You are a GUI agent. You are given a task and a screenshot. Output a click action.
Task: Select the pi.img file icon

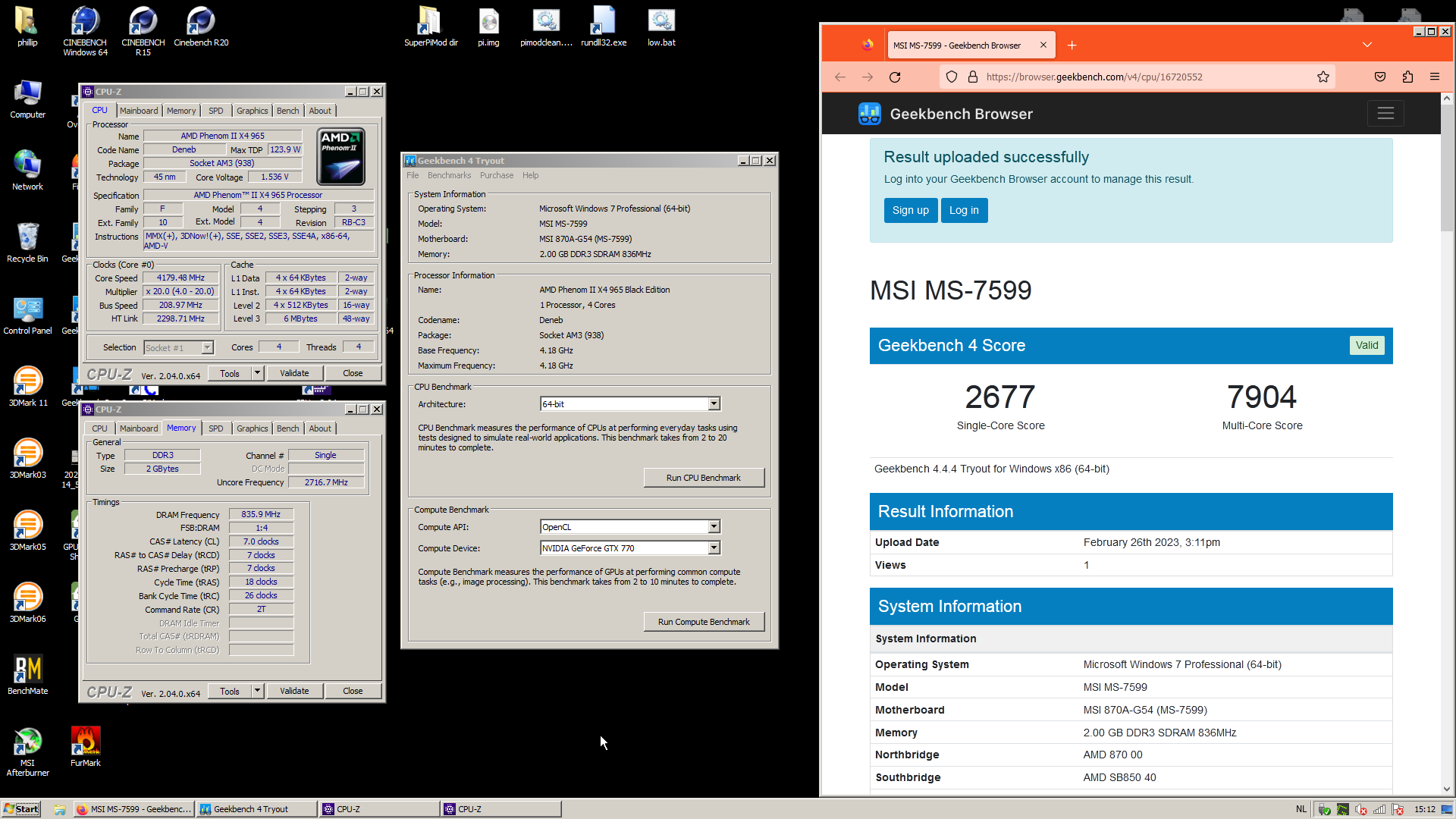(x=488, y=27)
